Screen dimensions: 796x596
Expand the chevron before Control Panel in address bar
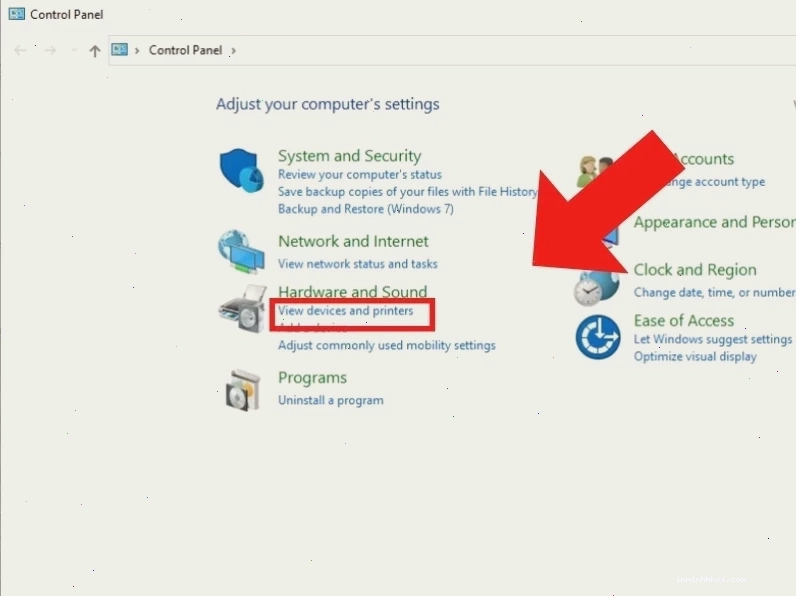137,51
